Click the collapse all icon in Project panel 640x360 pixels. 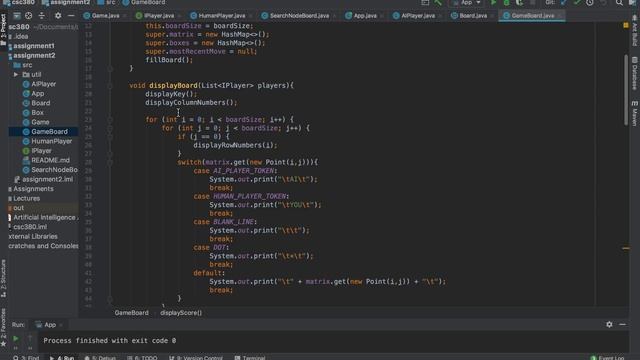42,16
